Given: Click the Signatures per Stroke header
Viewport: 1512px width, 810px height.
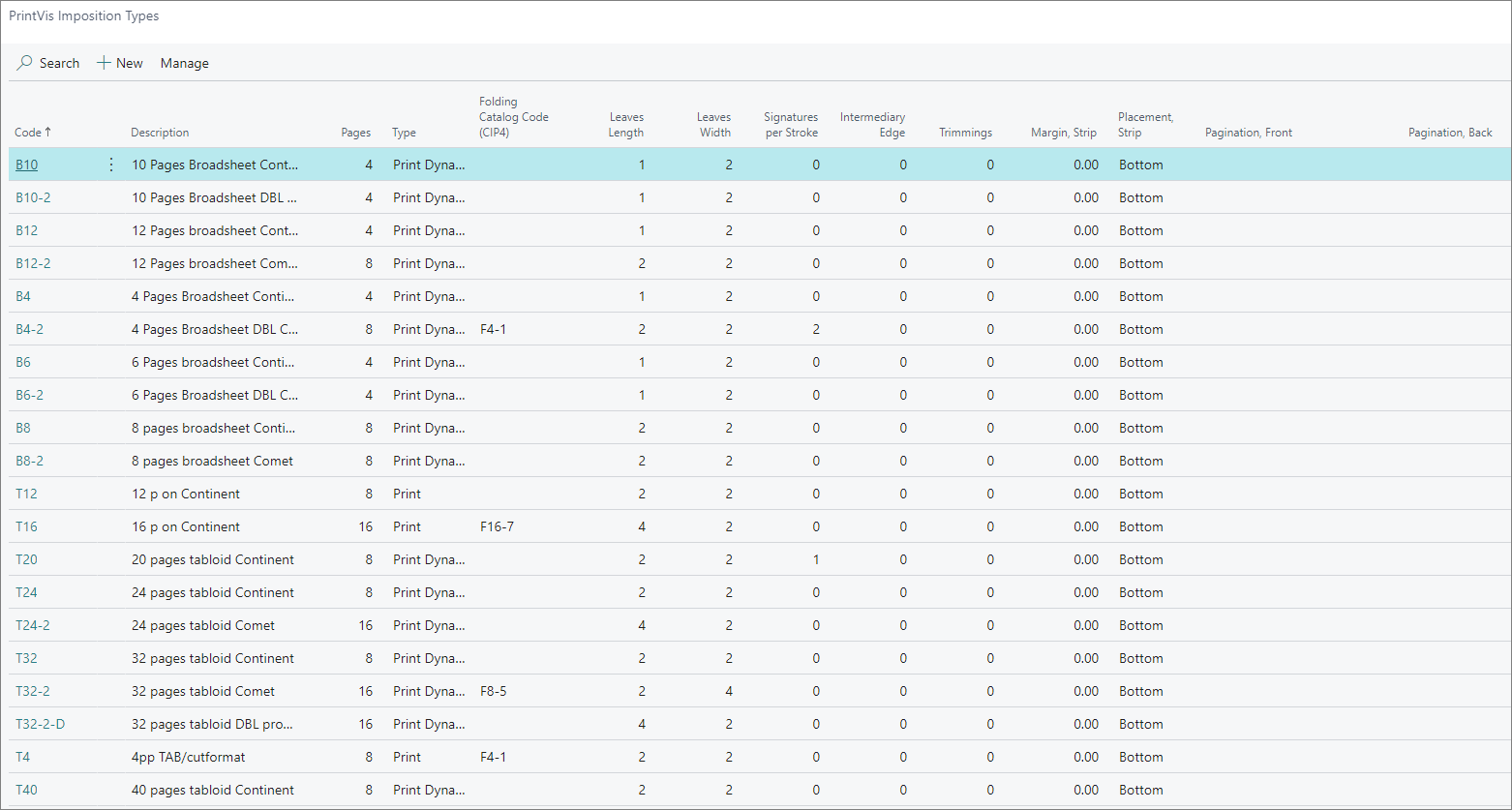Looking at the screenshot, I should [791, 125].
